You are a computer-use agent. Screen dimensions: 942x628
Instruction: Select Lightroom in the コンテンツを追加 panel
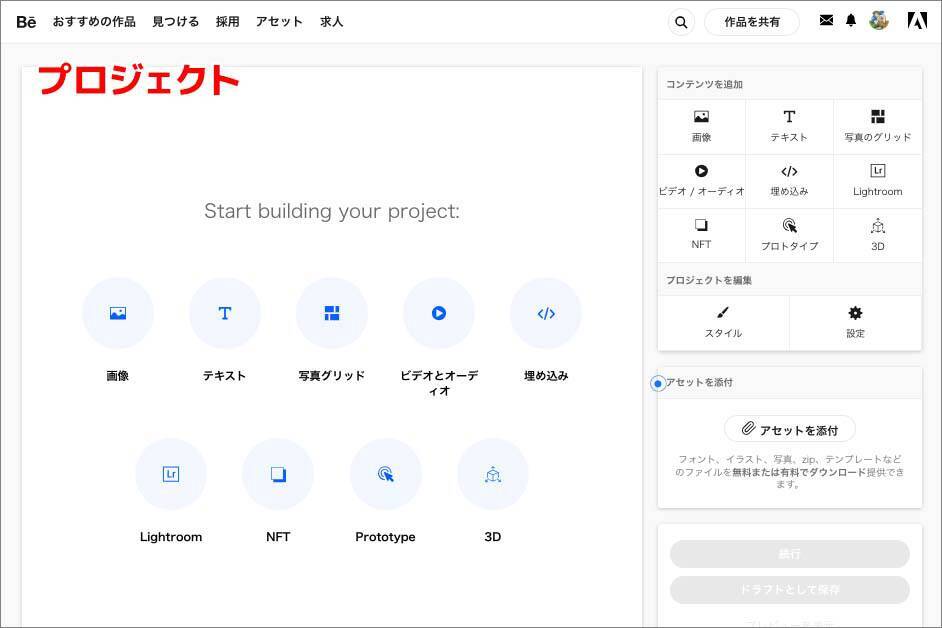(877, 181)
